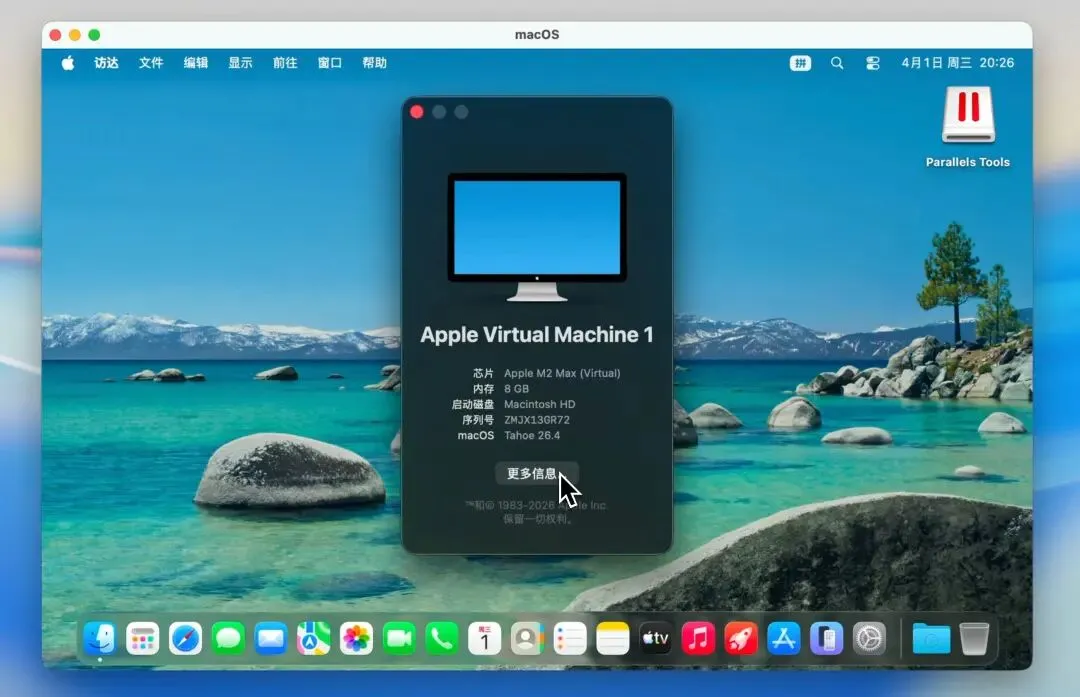This screenshot has width=1080, height=697.
Task: Click the Macintosh HD value
Action: tap(539, 404)
